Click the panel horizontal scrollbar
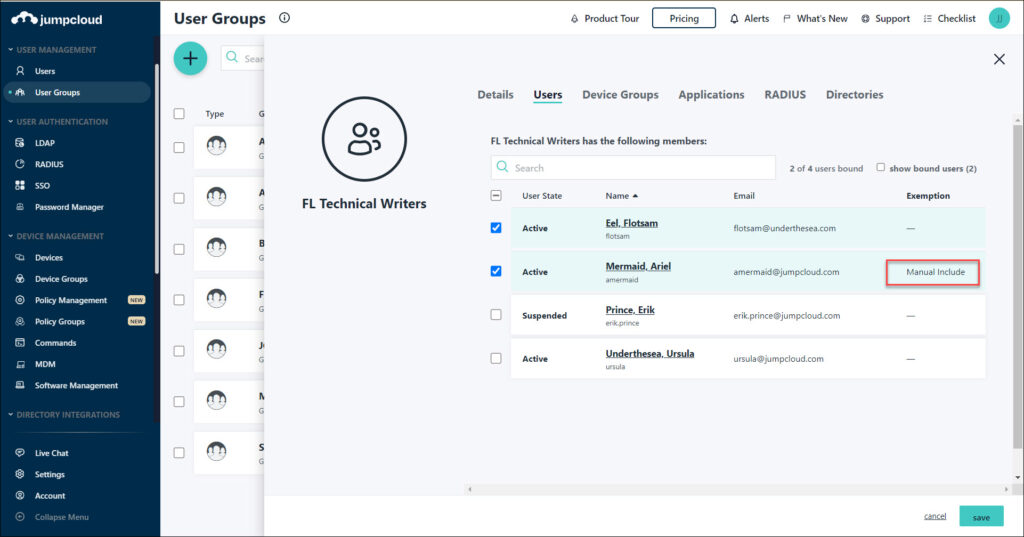The height and width of the screenshot is (537, 1024). [738, 489]
